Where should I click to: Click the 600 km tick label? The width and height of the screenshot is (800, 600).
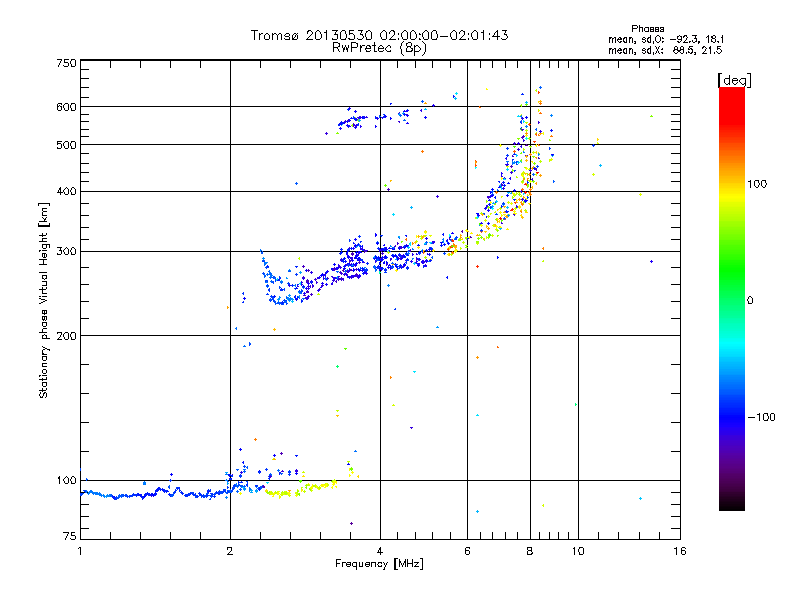(66, 107)
